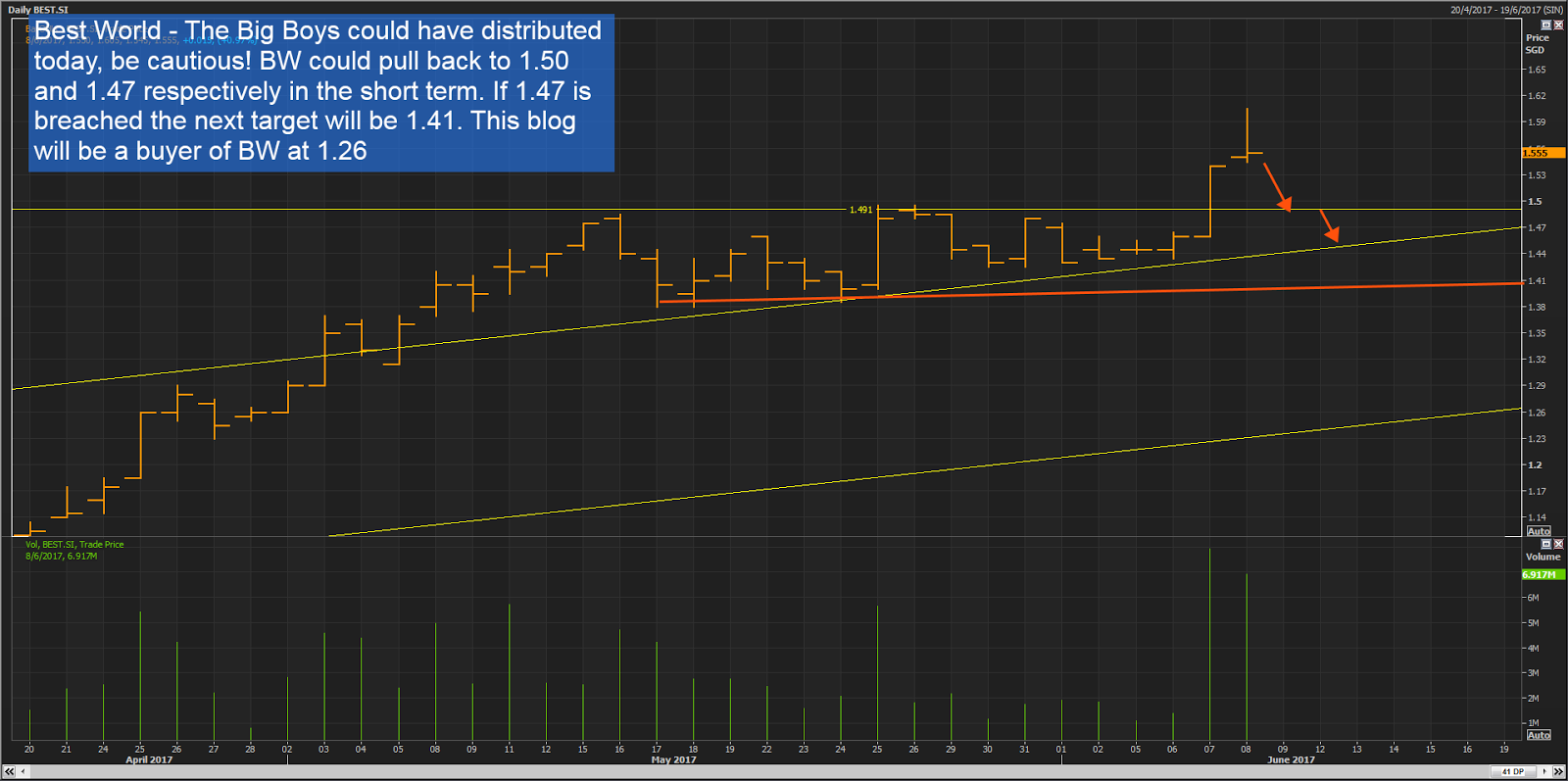Select the orange 1.555 last price tag
The image size is (1568, 781).
click(x=1543, y=153)
